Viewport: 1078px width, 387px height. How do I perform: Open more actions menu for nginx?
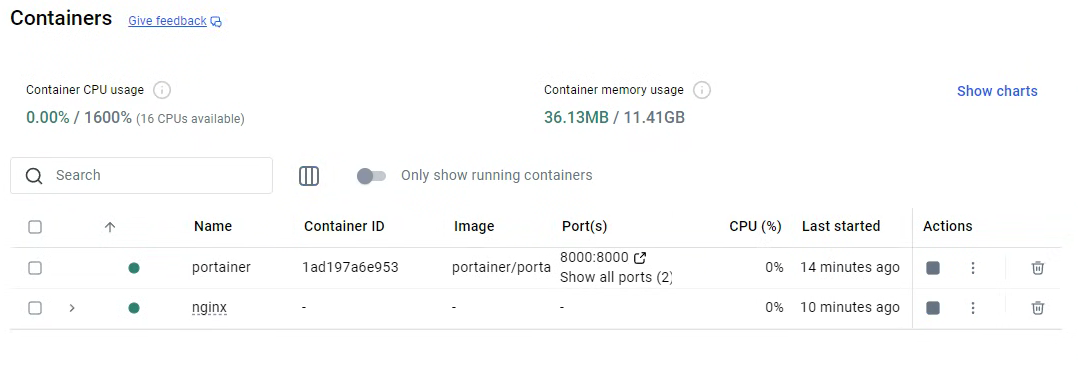(973, 308)
